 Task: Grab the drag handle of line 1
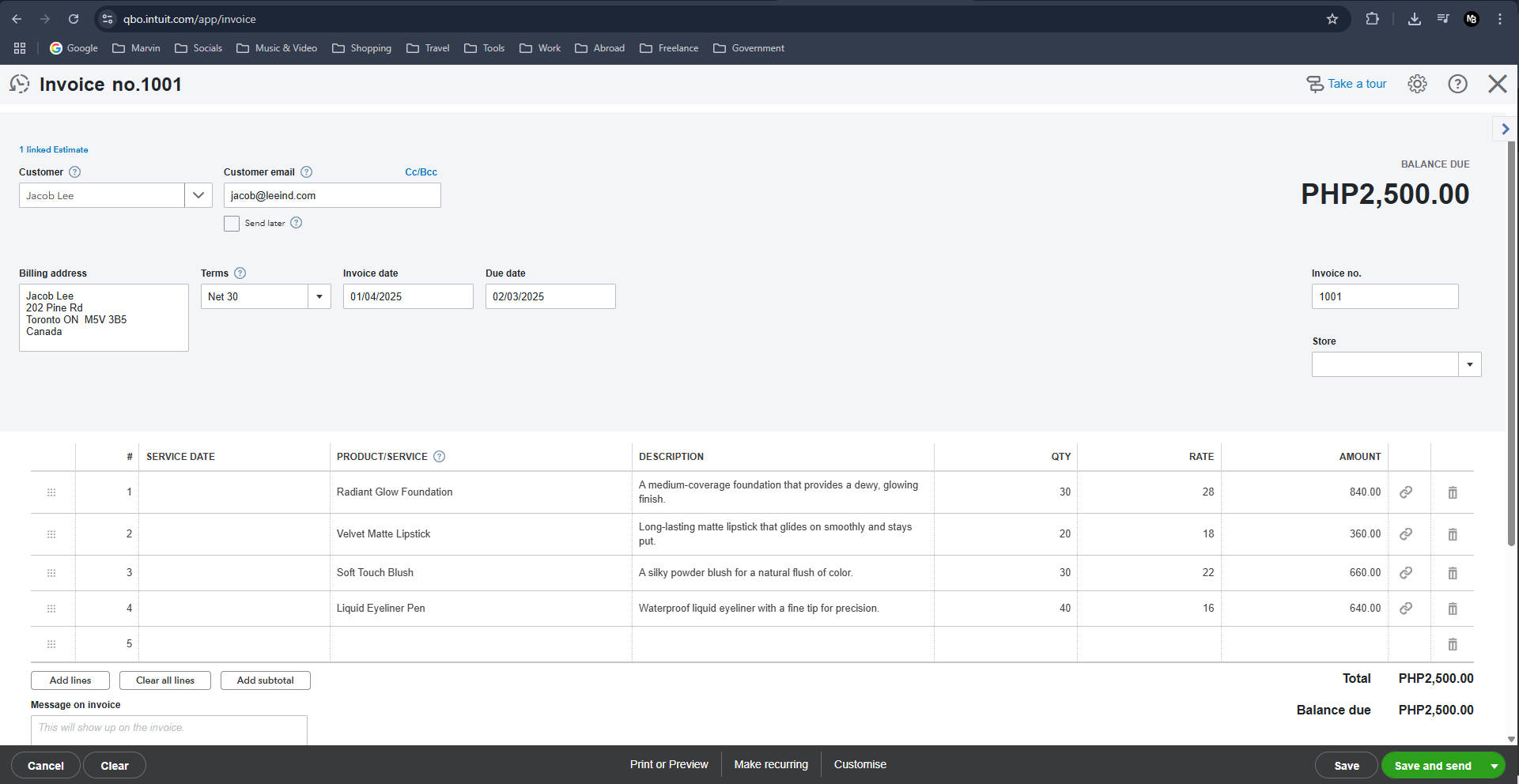pos(51,492)
